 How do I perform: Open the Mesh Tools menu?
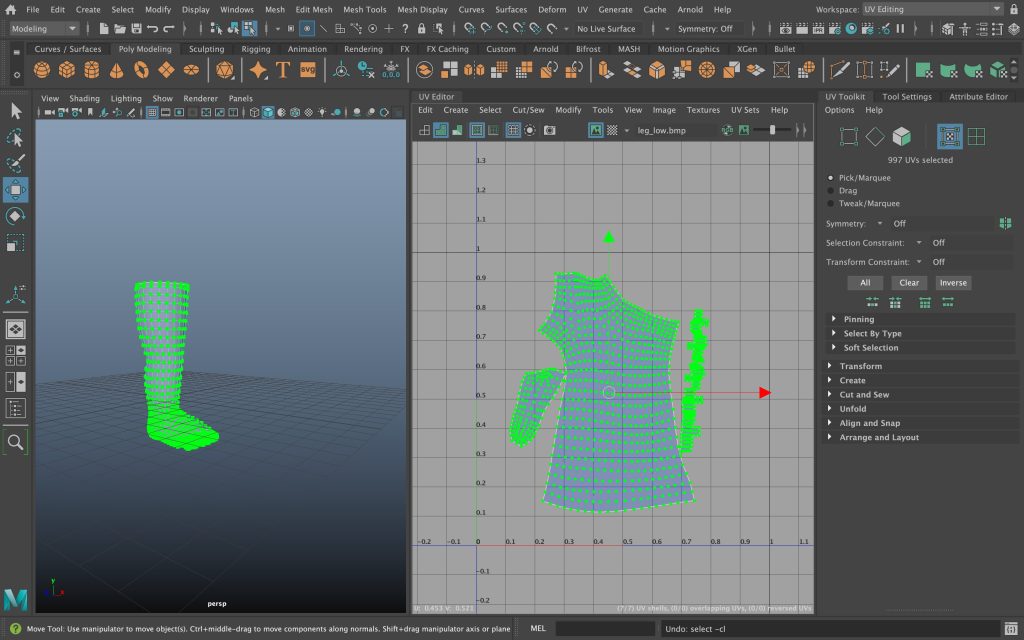click(364, 10)
